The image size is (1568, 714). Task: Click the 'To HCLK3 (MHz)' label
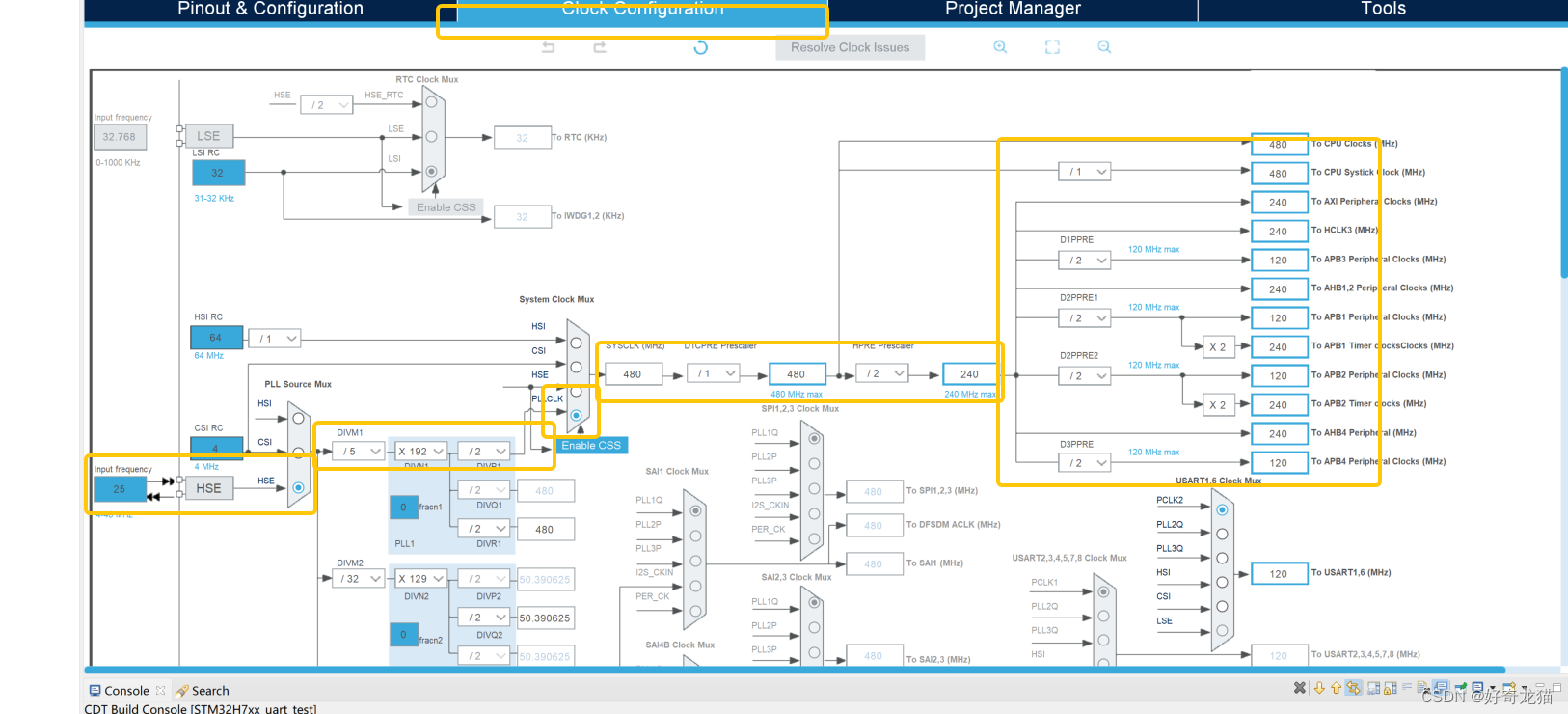click(x=1344, y=230)
